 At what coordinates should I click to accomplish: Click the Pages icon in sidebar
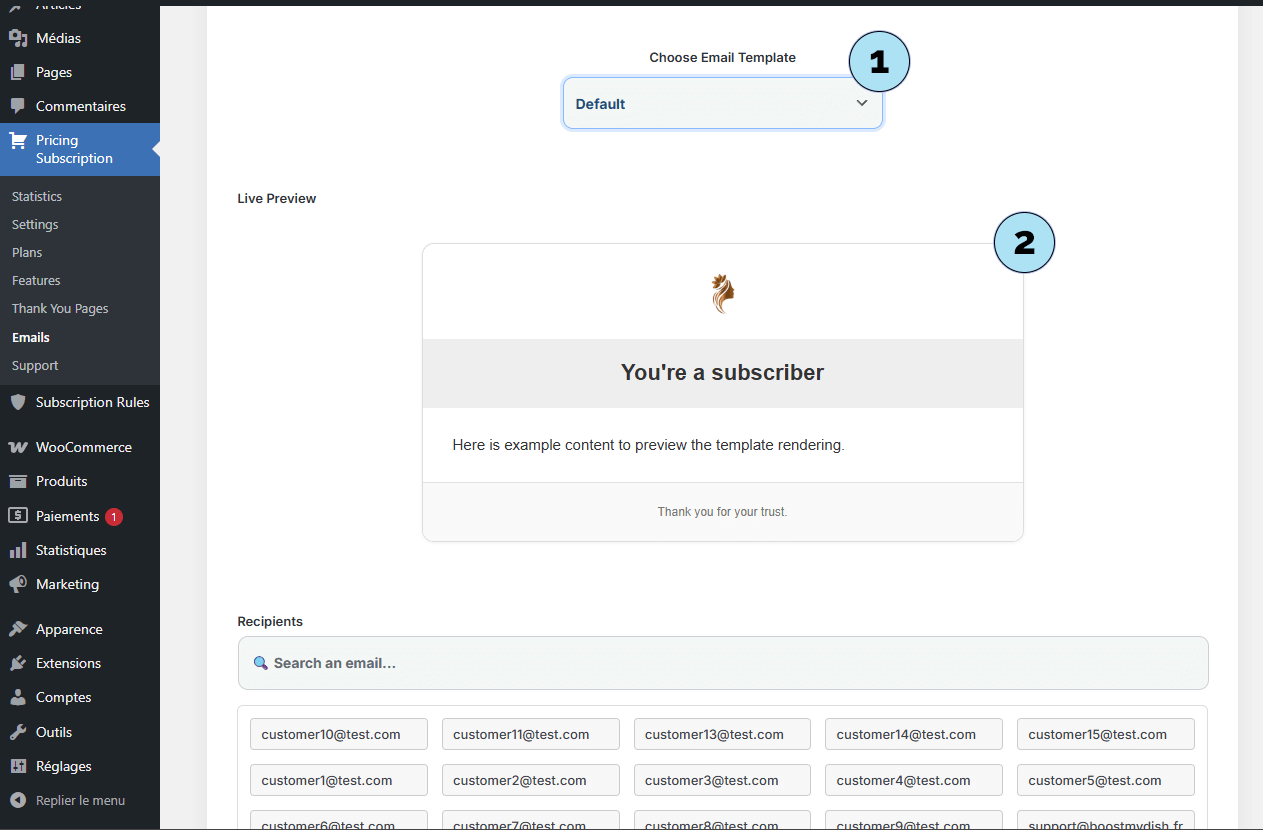(x=18, y=72)
